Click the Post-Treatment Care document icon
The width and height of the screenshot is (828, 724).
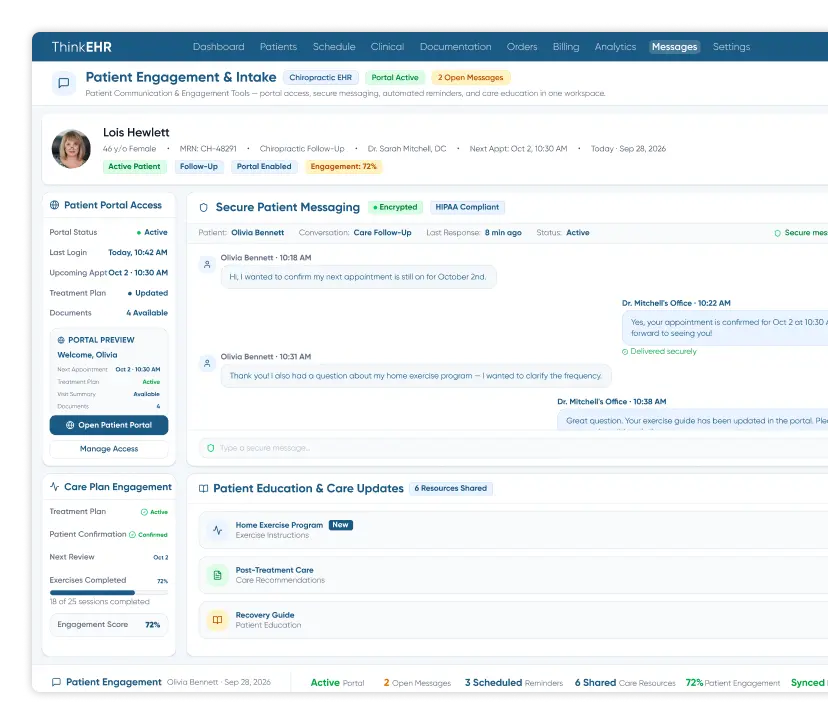tap(217, 575)
